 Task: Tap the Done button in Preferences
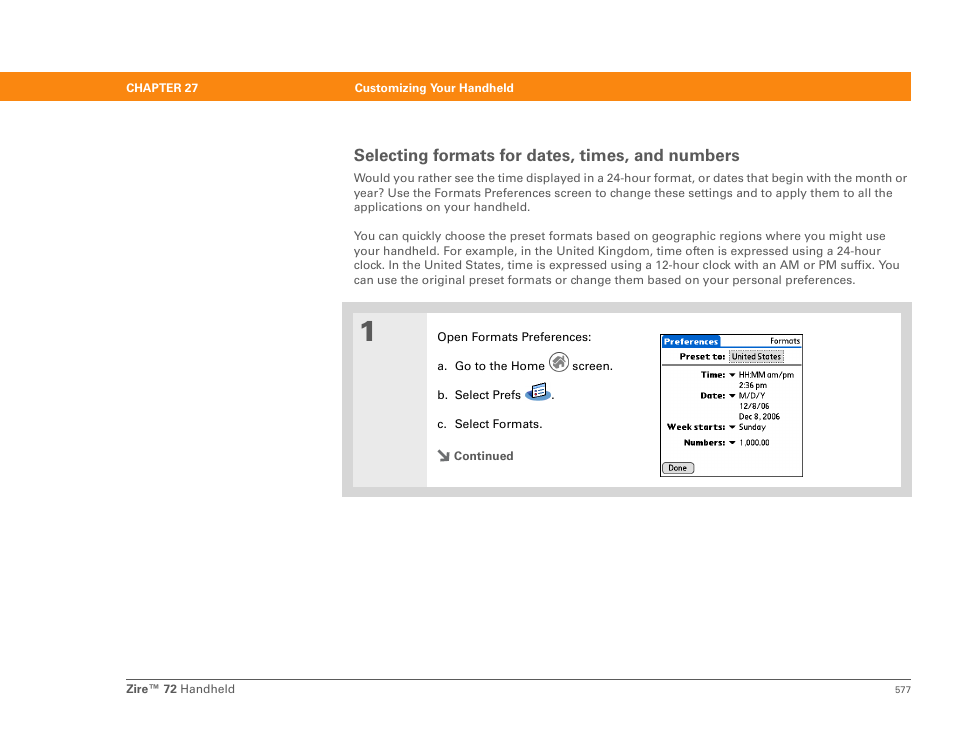[678, 468]
